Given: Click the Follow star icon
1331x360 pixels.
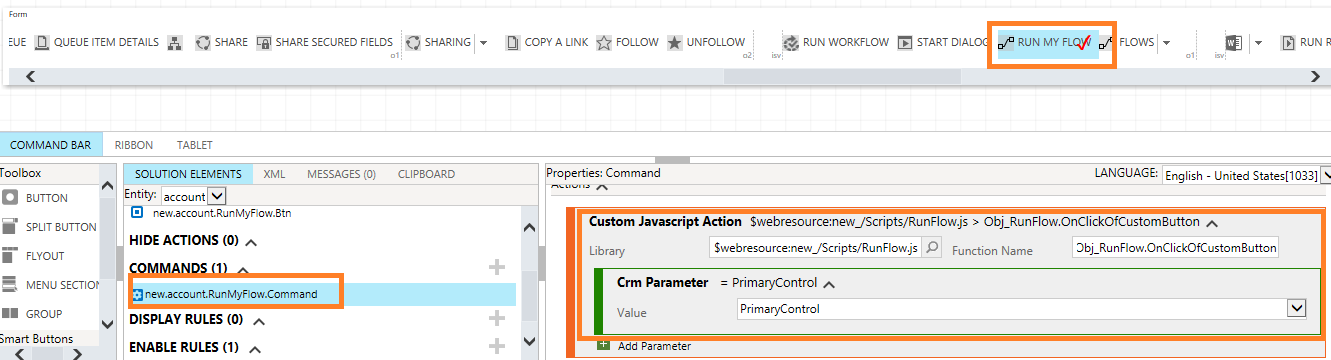Looking at the screenshot, I should [x=604, y=43].
